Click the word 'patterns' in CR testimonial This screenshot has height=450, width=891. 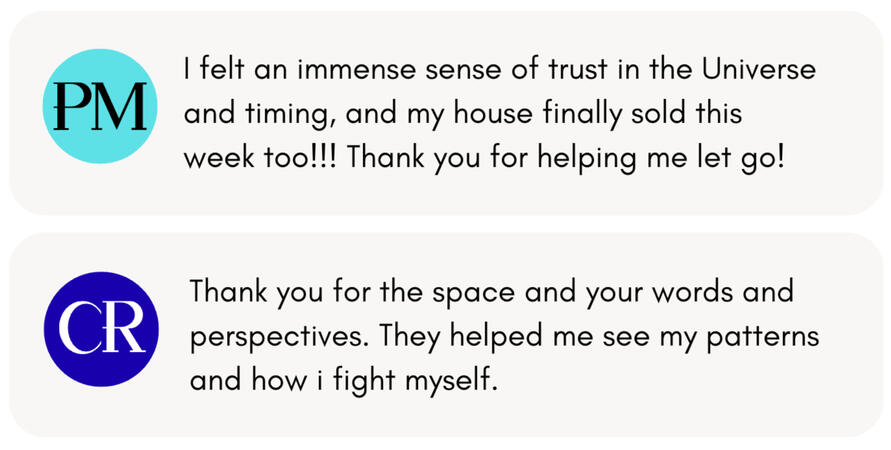(763, 338)
